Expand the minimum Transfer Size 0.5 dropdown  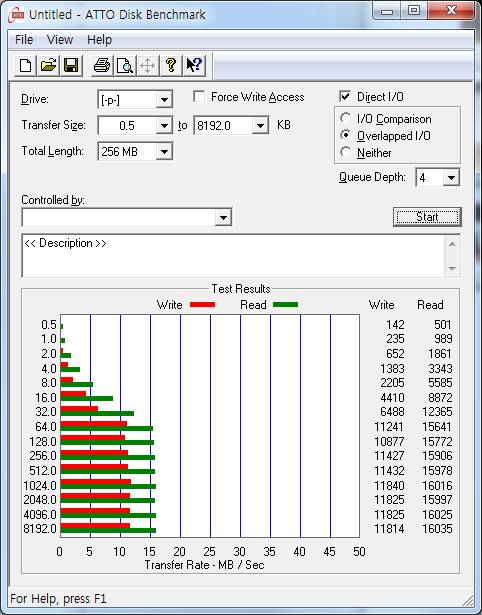pos(164,126)
